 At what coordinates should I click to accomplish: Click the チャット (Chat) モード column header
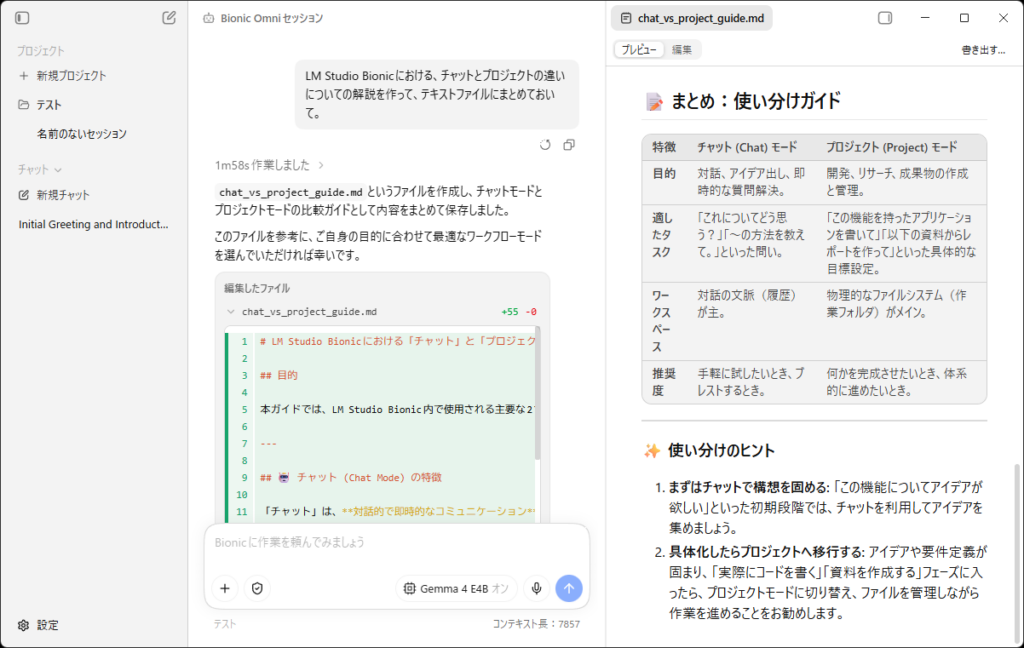click(x=746, y=148)
